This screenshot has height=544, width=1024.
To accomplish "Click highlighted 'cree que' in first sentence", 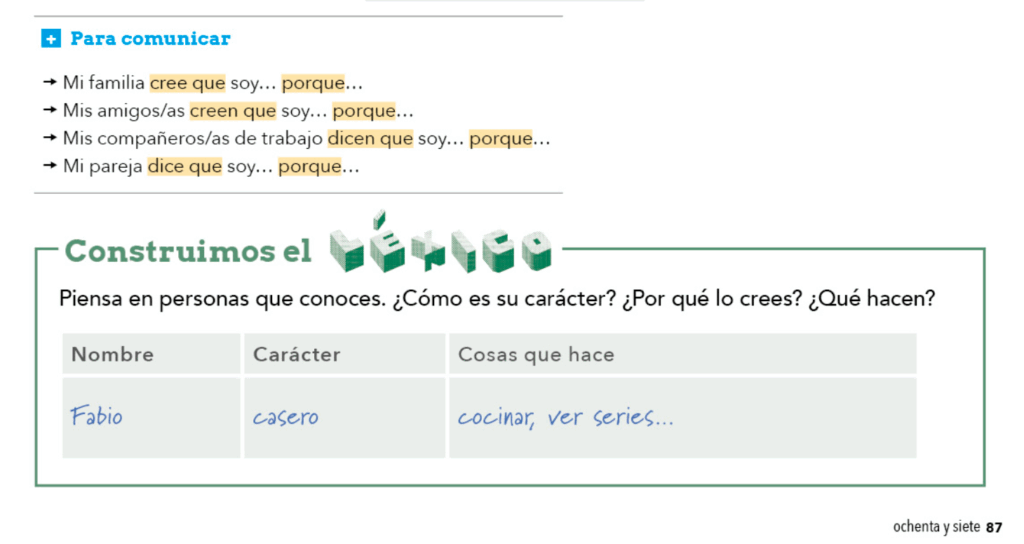I will pos(187,83).
